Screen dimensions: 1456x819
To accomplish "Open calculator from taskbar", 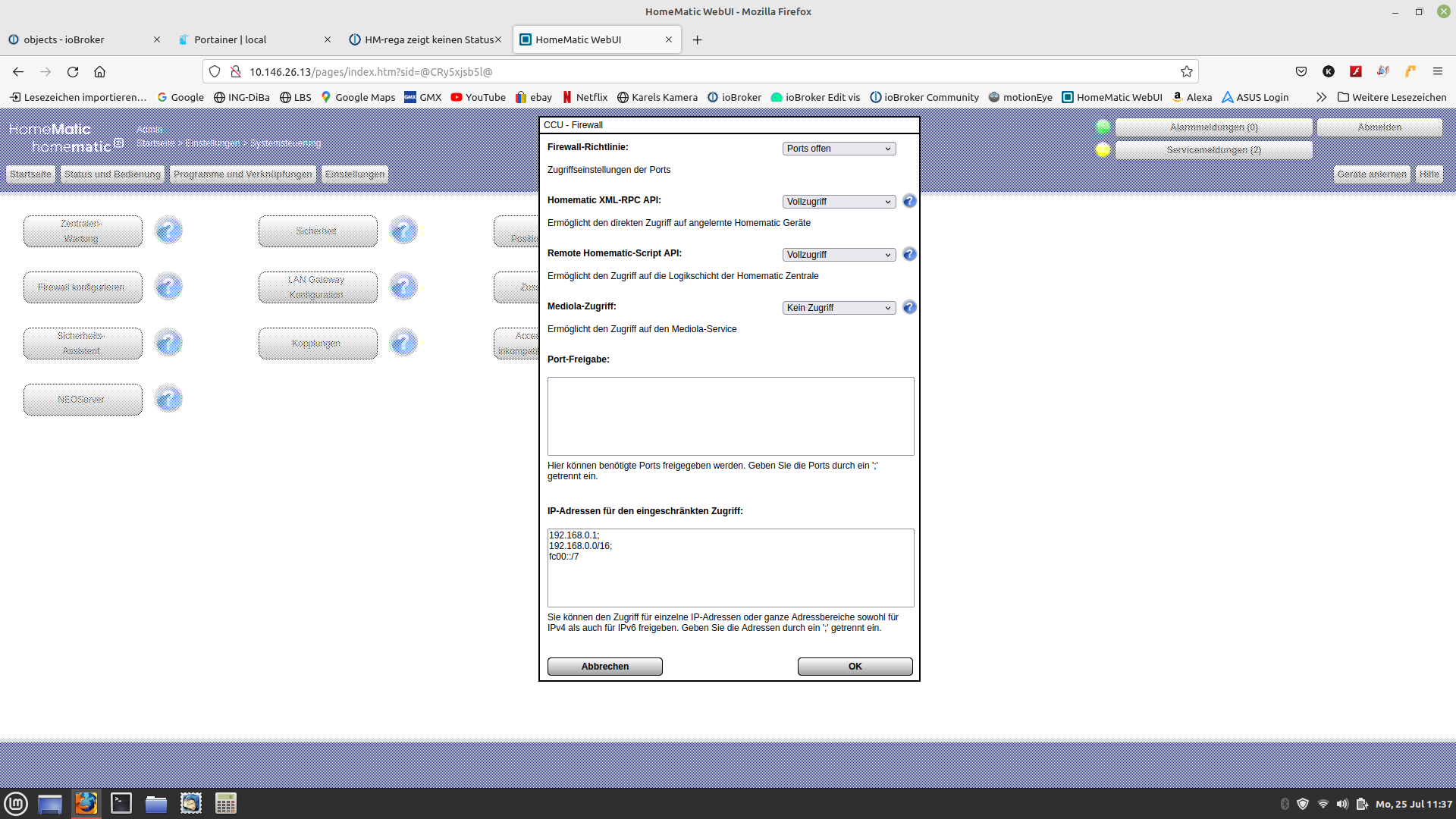I will click(226, 803).
